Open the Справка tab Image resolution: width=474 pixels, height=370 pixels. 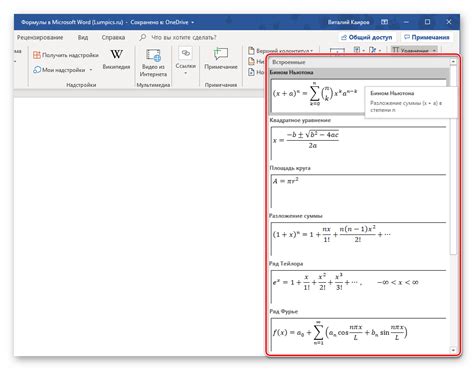pos(113,37)
